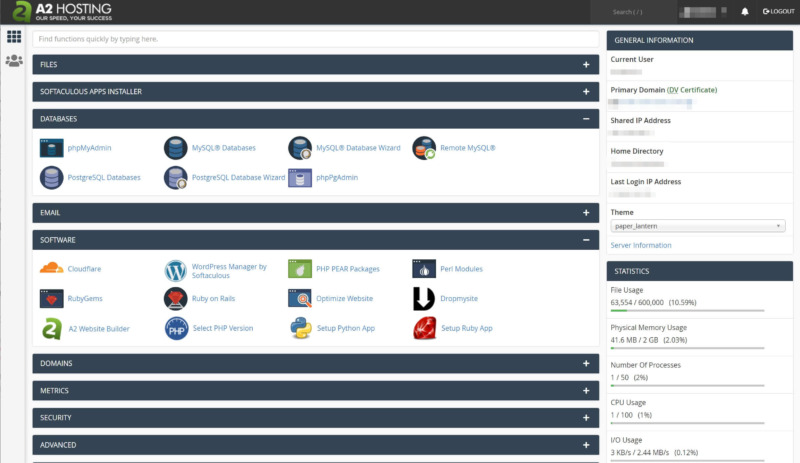Click the Logout button
This screenshot has height=463, width=800.
coord(778,11)
